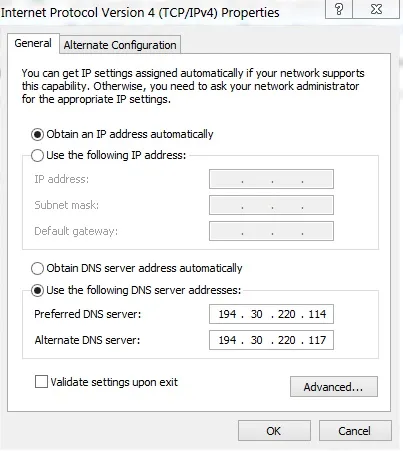
Task: Click the Preferred DNS server field
Action: [271, 314]
